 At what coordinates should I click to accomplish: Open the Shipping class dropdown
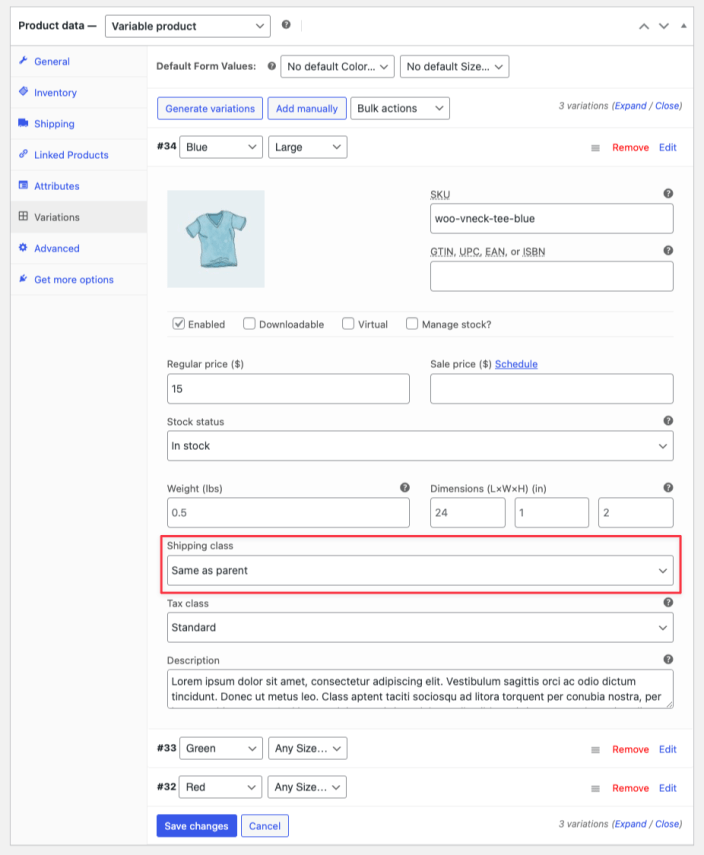420,571
